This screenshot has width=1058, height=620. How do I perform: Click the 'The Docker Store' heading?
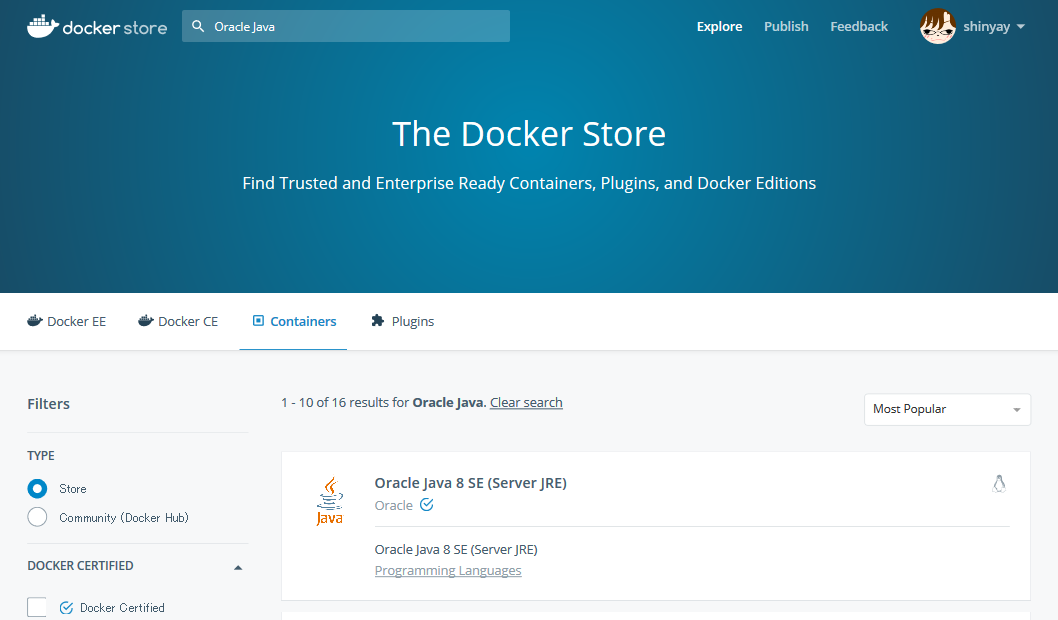529,134
